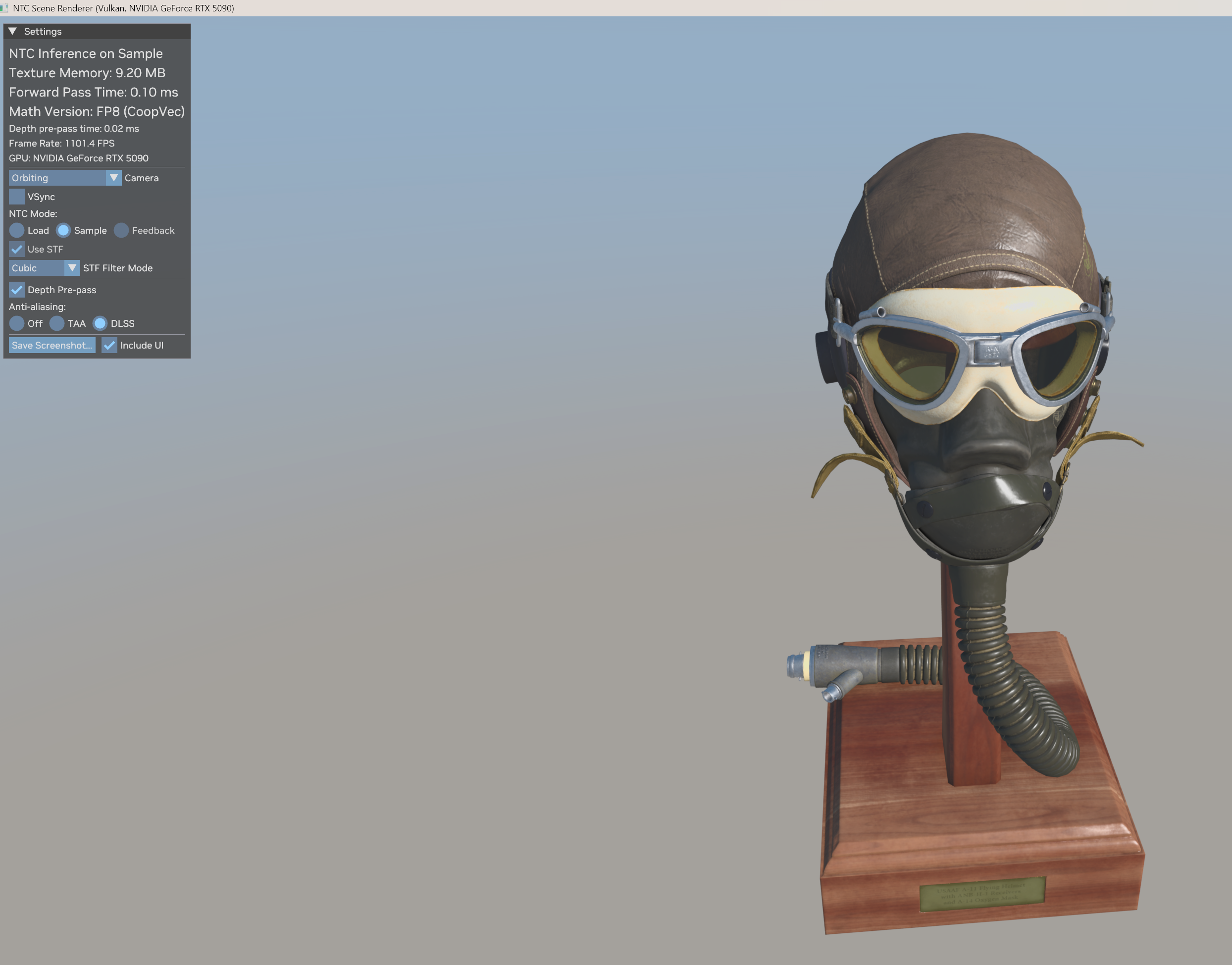Click the 'Texture Memory: 9.20 MB' text
The image size is (1232, 965).
[x=87, y=73]
